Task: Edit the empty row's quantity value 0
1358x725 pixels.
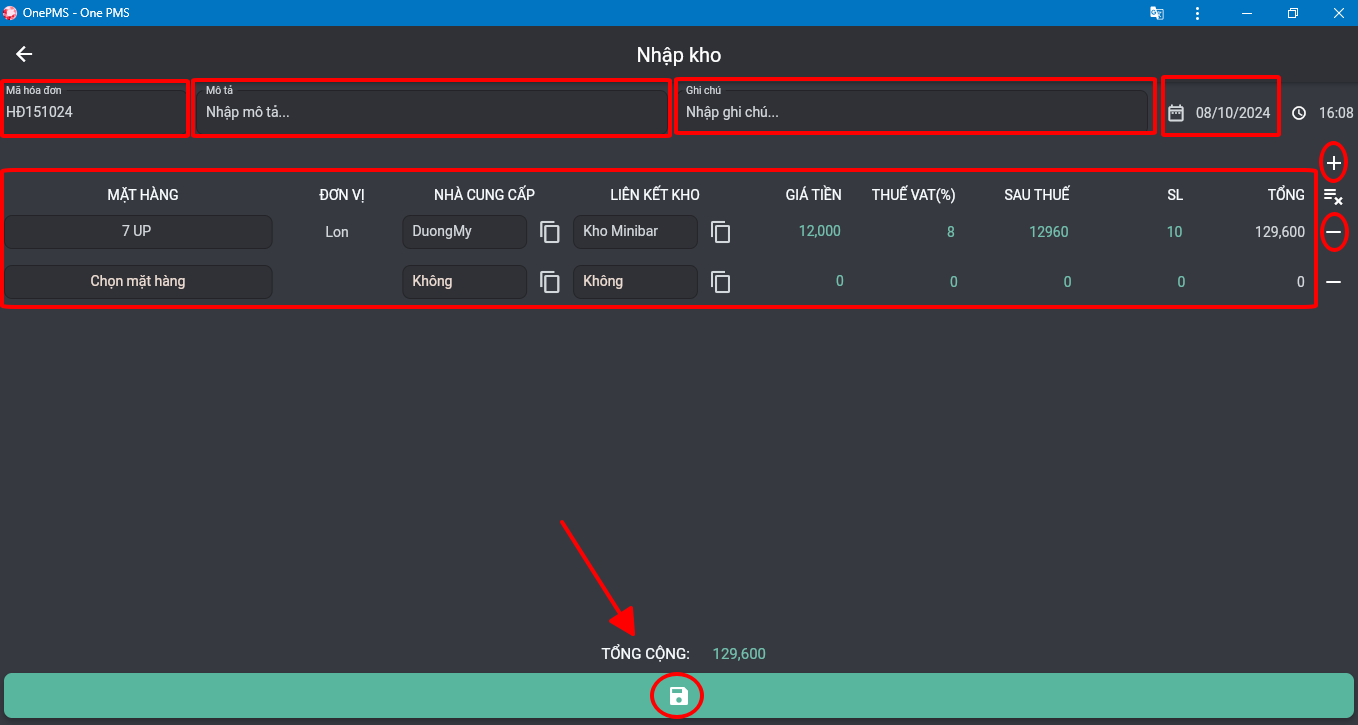Action: 1181,282
